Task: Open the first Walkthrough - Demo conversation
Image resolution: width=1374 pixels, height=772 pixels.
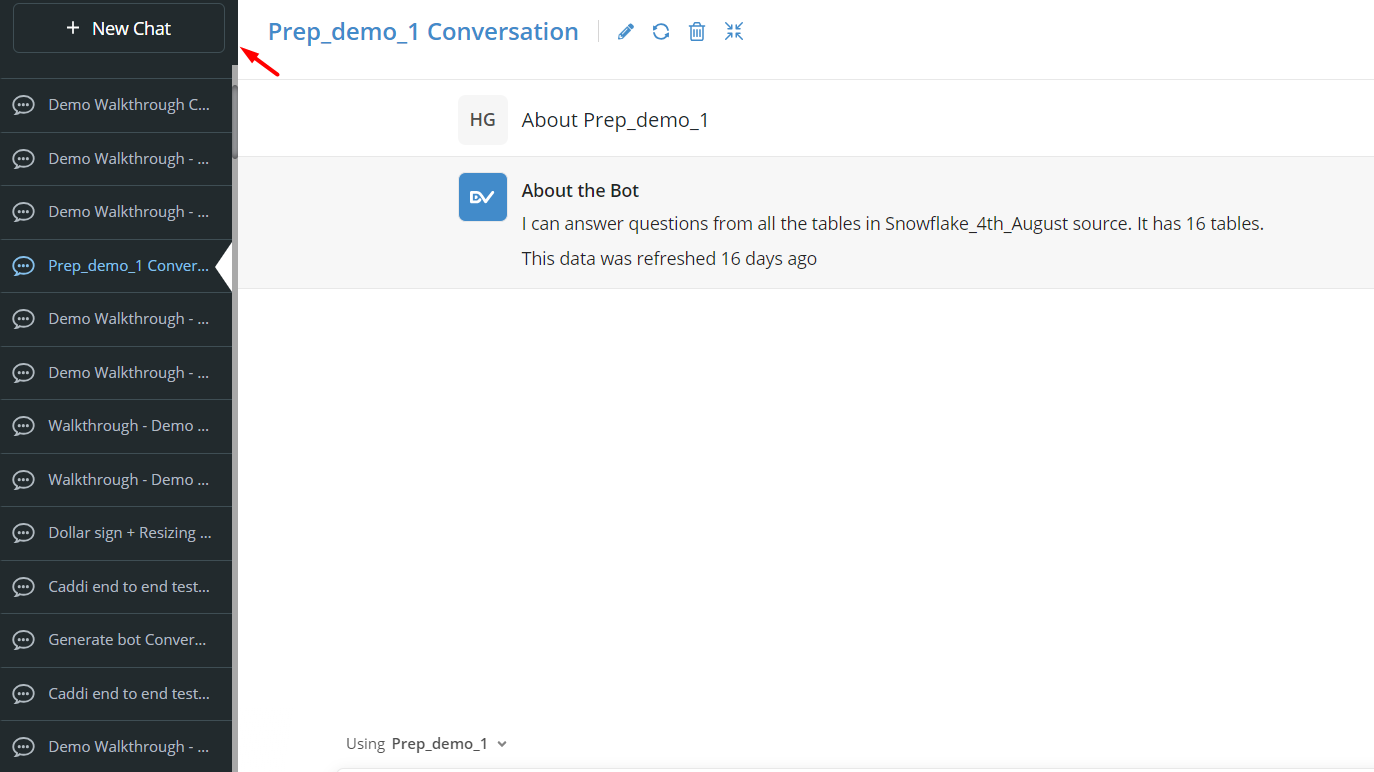Action: 116,426
